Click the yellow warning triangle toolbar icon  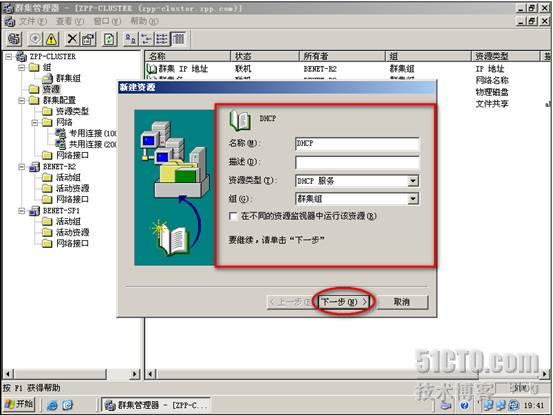tap(51, 39)
